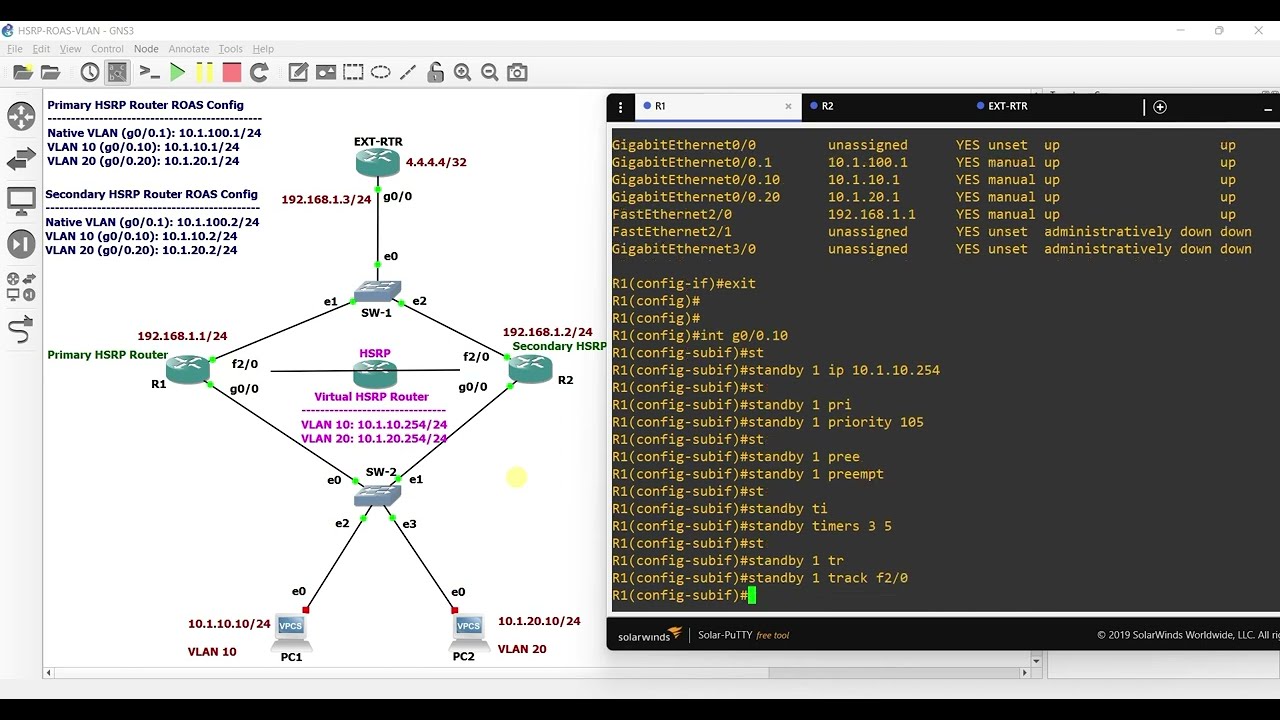Click the Zoom out magnifier
The image size is (1280, 720).
tap(489, 72)
